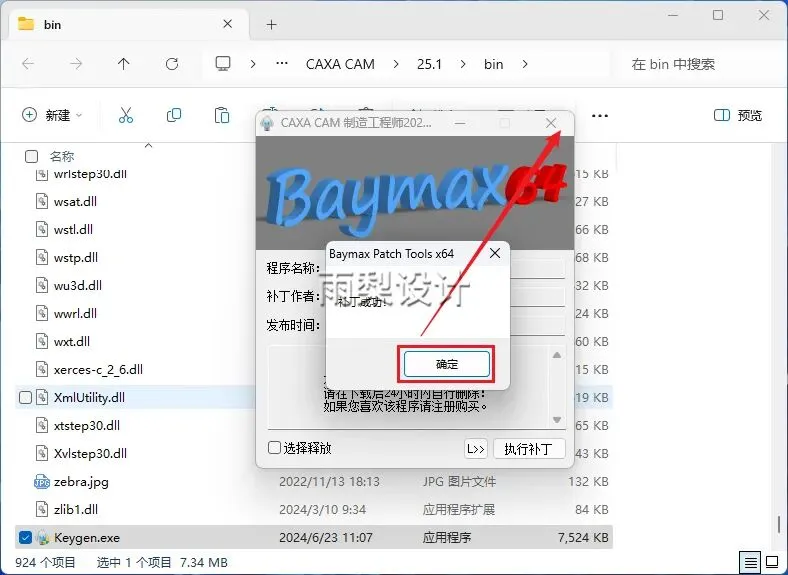This screenshot has width=788, height=575.
Task: Click the zebra.jpg JPG file icon
Action: click(42, 482)
